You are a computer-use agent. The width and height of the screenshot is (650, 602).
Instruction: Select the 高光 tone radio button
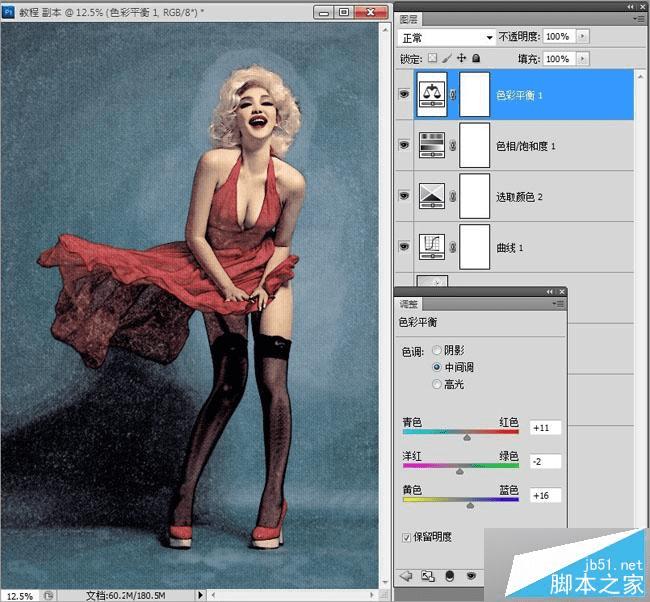pos(437,384)
